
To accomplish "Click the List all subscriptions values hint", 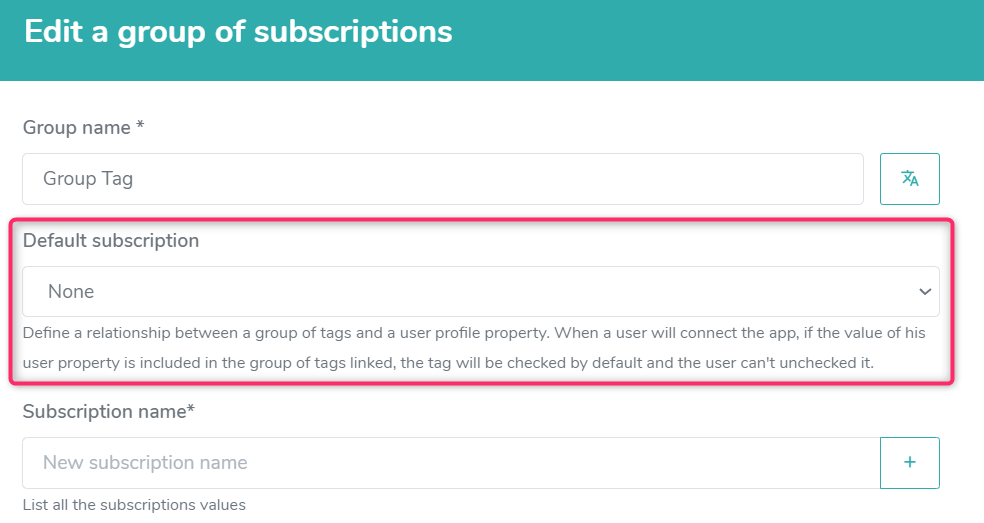I will (134, 505).
